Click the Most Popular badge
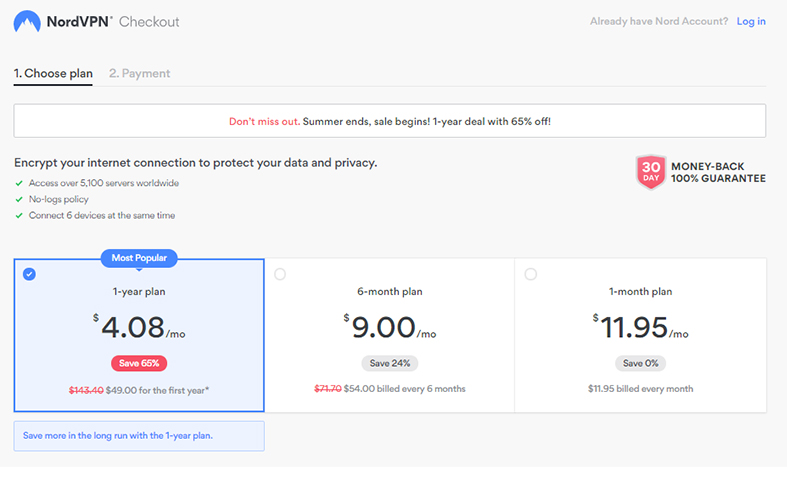This screenshot has width=787, height=481. (139, 258)
